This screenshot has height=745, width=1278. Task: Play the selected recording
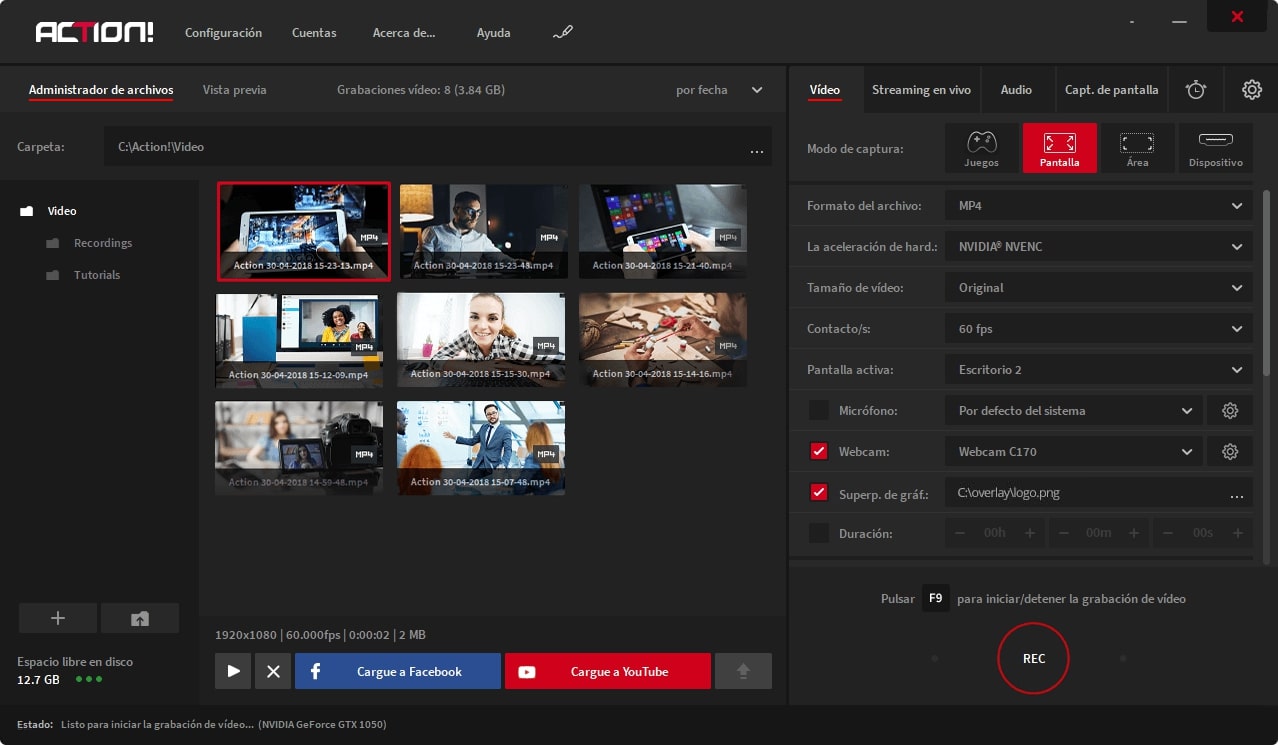233,671
